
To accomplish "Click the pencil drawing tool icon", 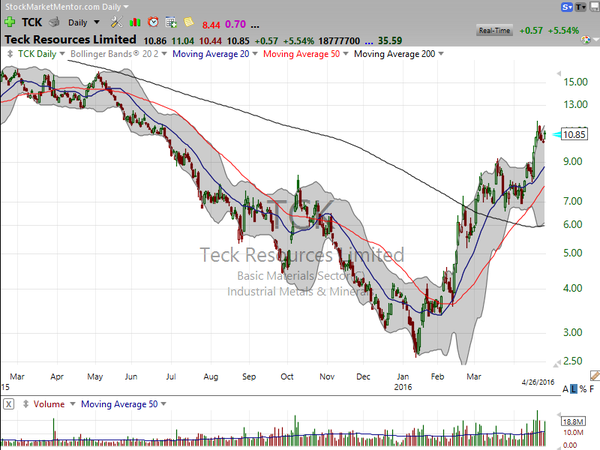I will tap(595, 376).
